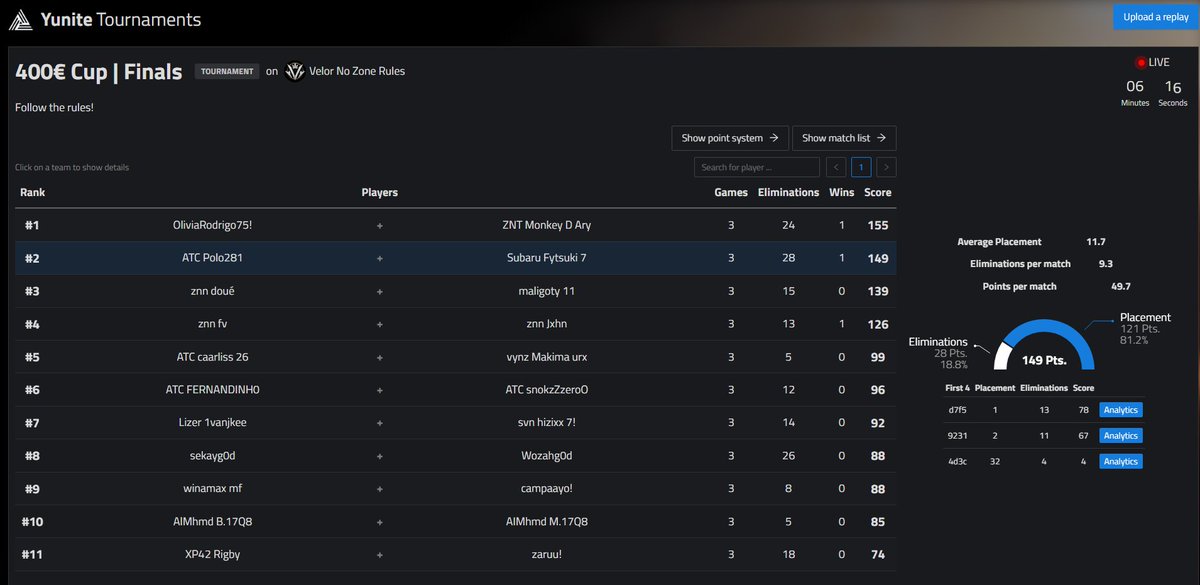
Task: Select page 1 in pagination
Action: tap(861, 167)
